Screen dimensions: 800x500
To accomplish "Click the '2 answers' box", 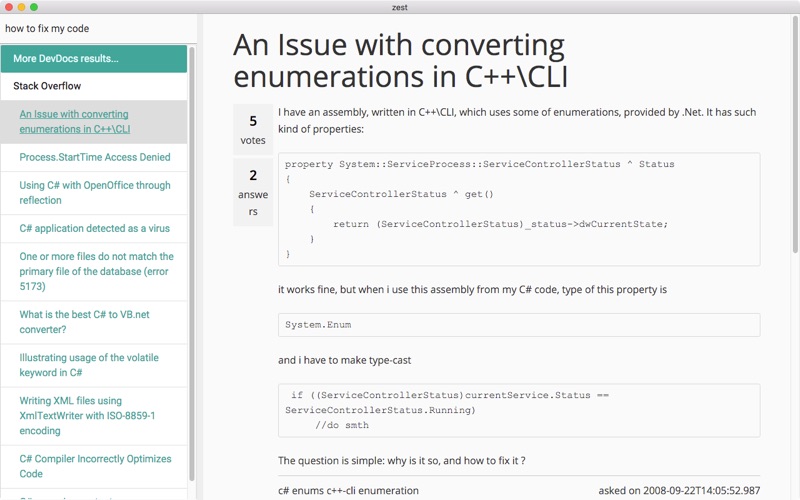I will (x=253, y=192).
